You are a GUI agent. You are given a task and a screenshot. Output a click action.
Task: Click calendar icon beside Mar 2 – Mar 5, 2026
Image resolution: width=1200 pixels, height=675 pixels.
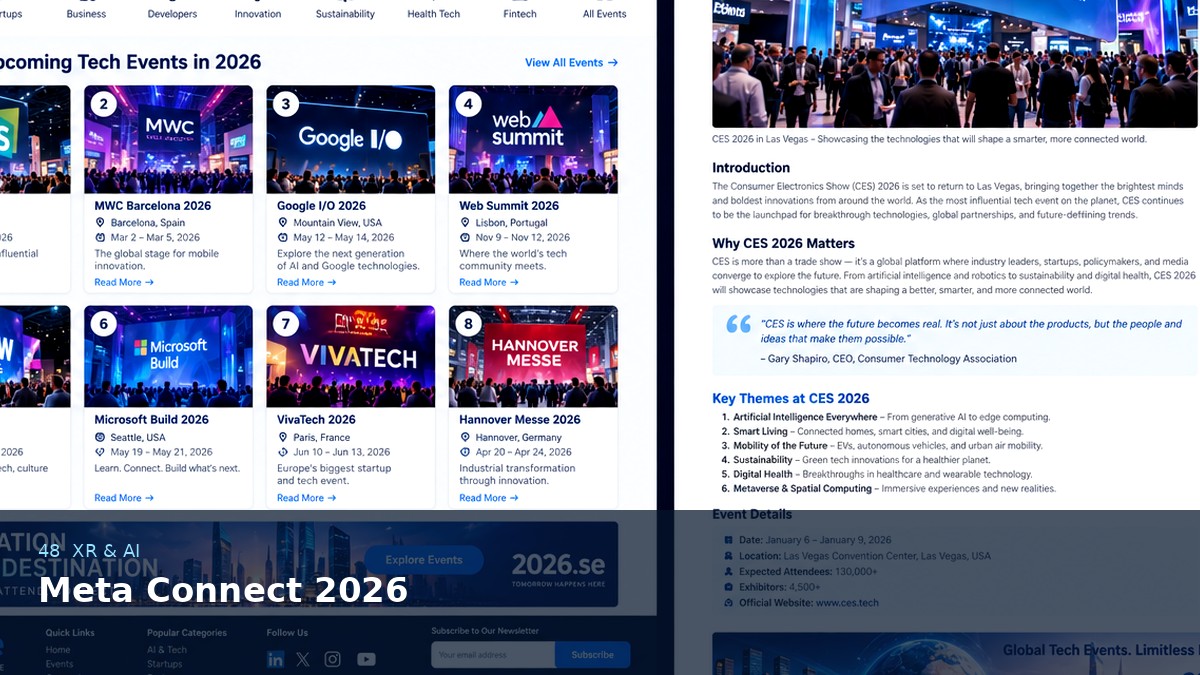[x=100, y=238]
